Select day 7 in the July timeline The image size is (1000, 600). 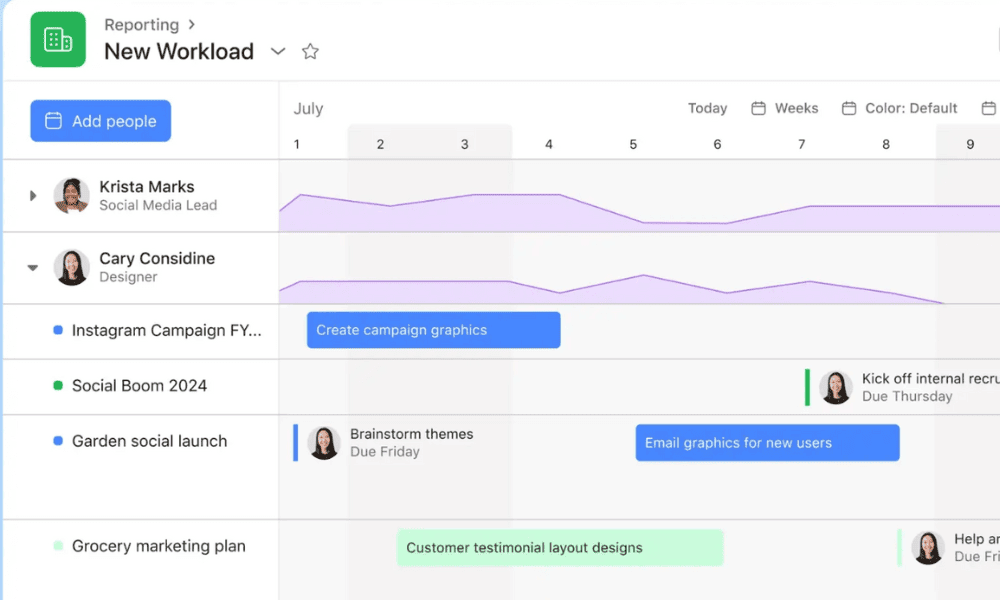tap(801, 145)
